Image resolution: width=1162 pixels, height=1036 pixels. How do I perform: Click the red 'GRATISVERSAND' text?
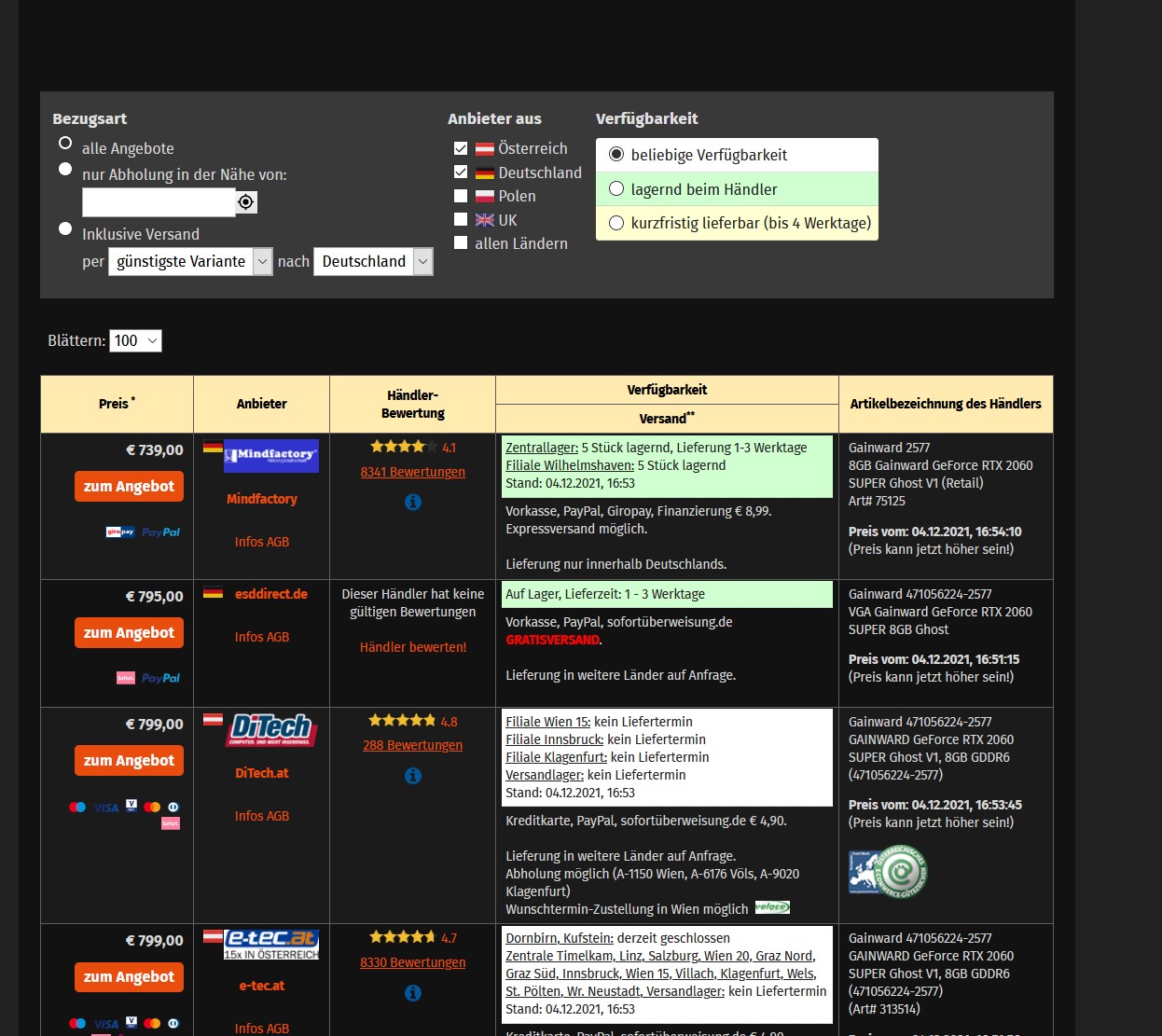553,640
